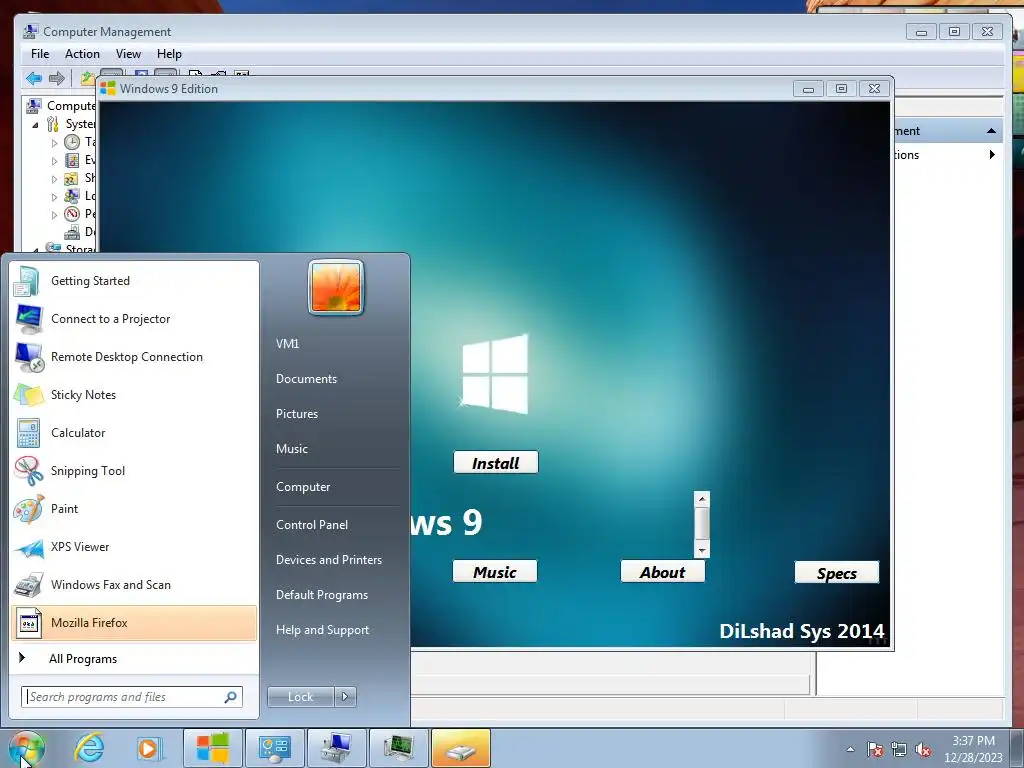Click scroll up arrow above About button
Viewport: 1024px width, 768px height.
[702, 499]
